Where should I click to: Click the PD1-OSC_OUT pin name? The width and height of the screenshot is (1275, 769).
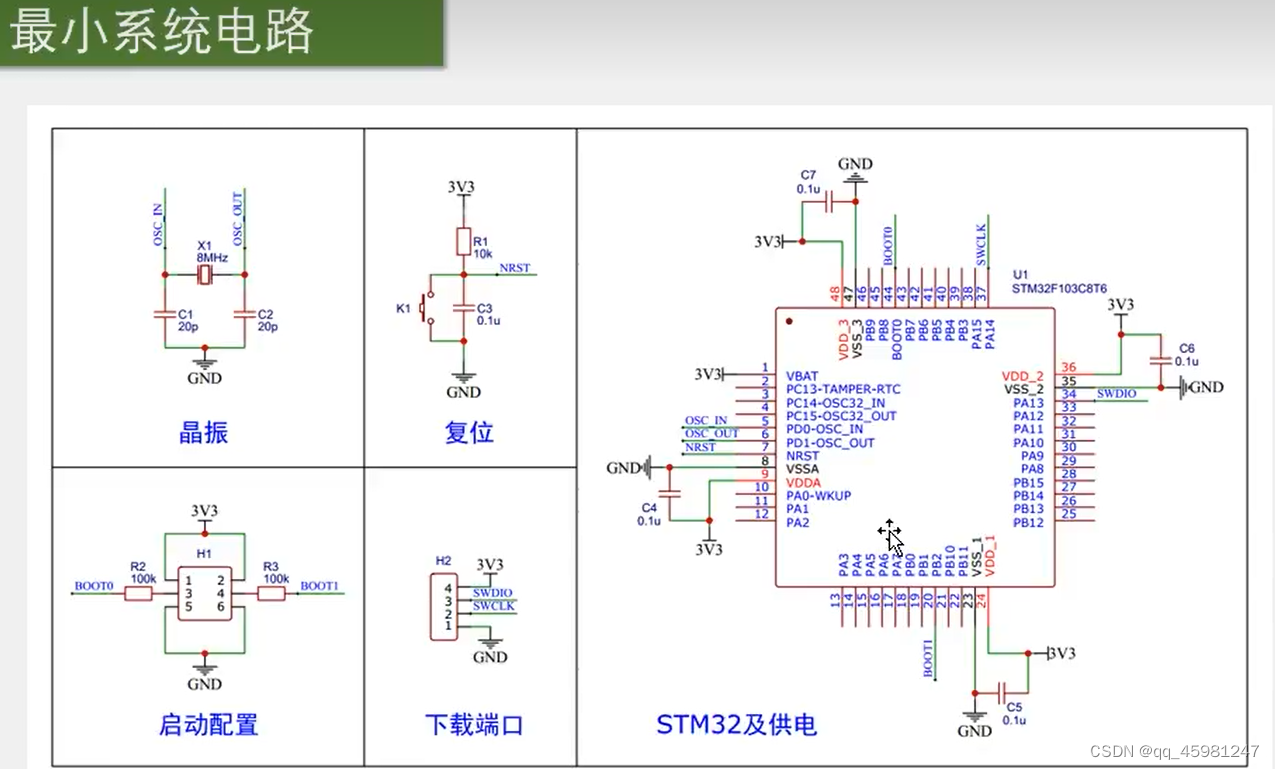pos(830,443)
